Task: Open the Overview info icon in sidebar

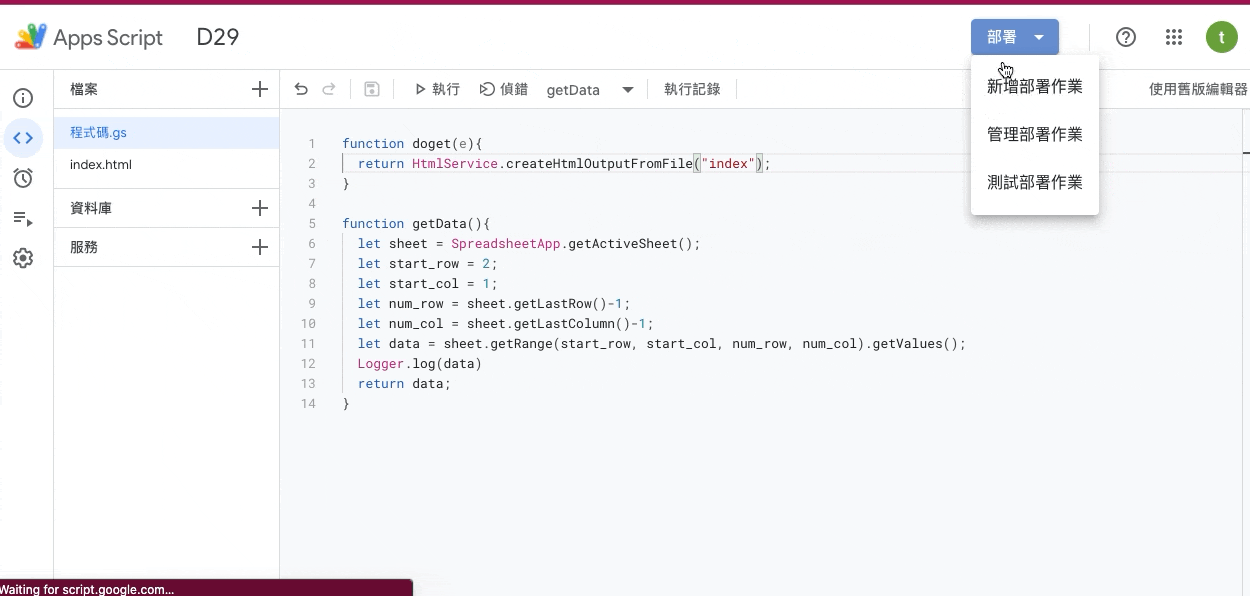Action: (x=23, y=98)
